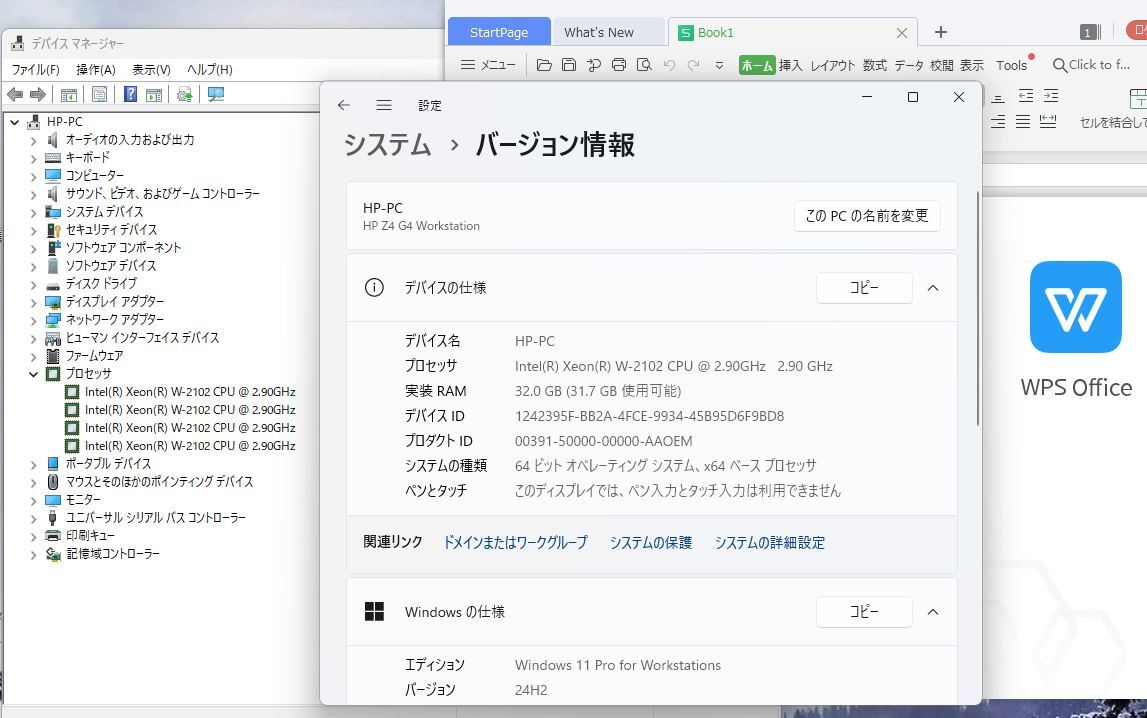Click the blue Help question mark icon
This screenshot has width=1147, height=718.
click(130, 94)
